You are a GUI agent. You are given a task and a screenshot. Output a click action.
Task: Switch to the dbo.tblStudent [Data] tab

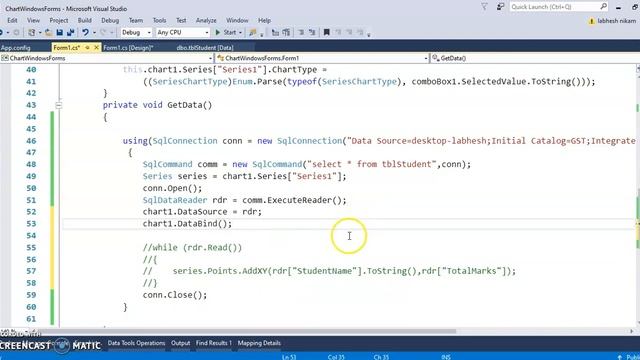pos(205,48)
